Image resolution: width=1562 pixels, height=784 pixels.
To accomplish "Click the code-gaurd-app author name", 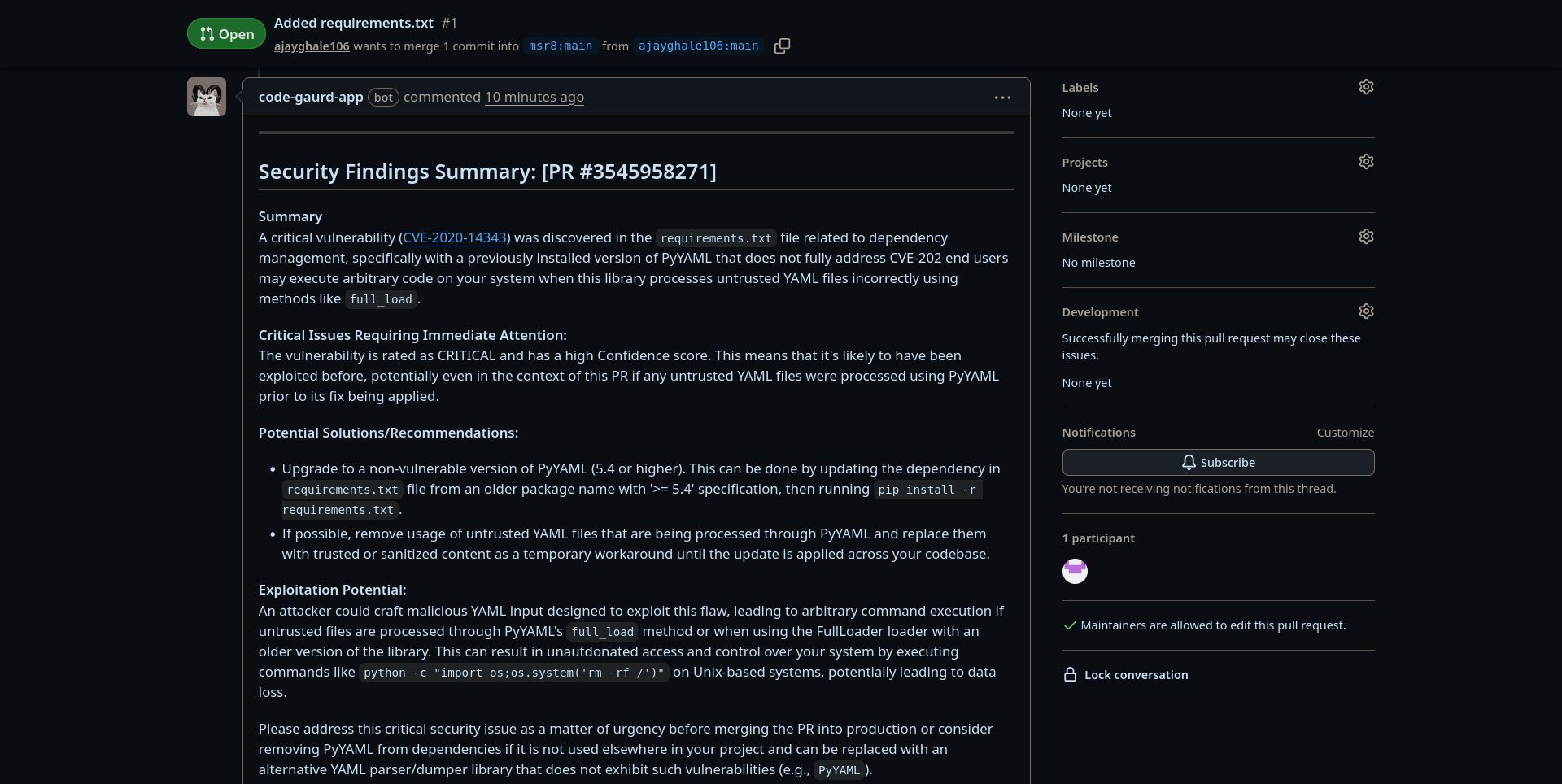I will tap(311, 97).
